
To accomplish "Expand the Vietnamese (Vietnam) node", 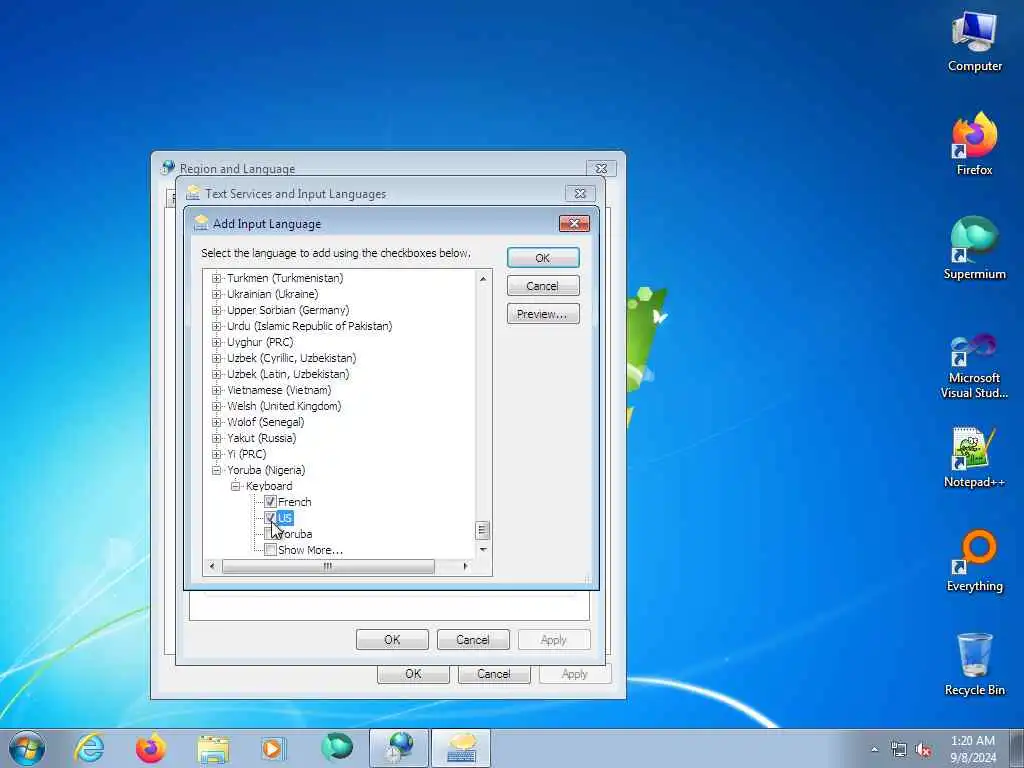I will coord(217,390).
